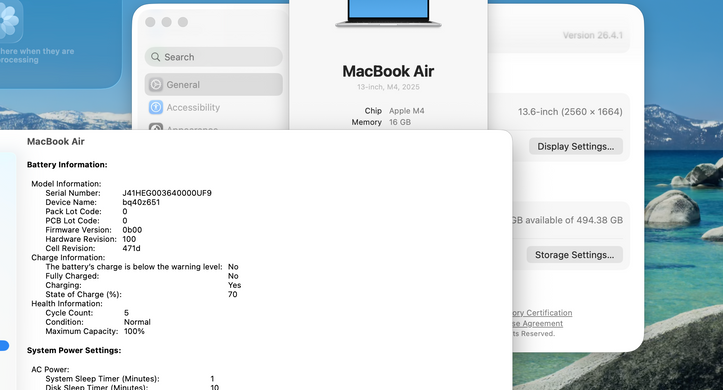Click the '13-inch, M4, 2025' subtitle
723x390 pixels.
[x=388, y=87]
